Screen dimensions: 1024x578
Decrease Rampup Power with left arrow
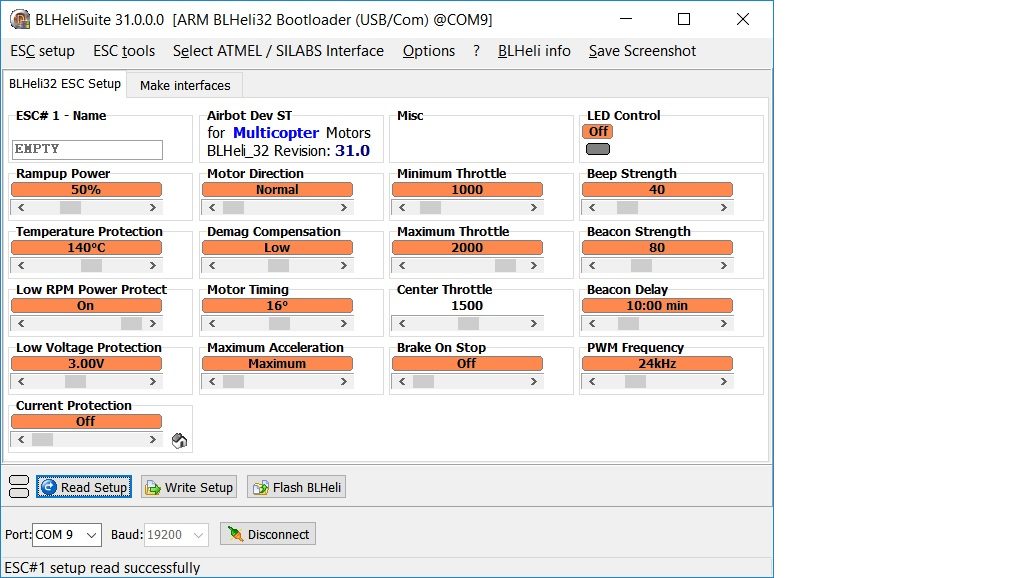click(21, 208)
